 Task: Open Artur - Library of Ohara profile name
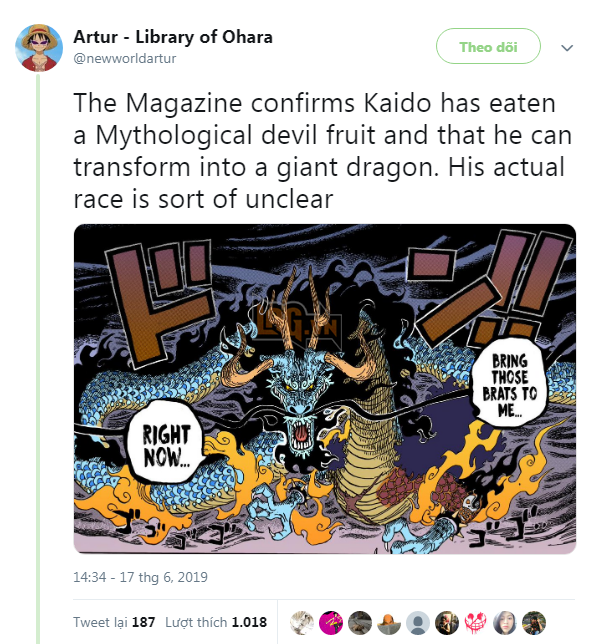pyautogui.click(x=173, y=37)
